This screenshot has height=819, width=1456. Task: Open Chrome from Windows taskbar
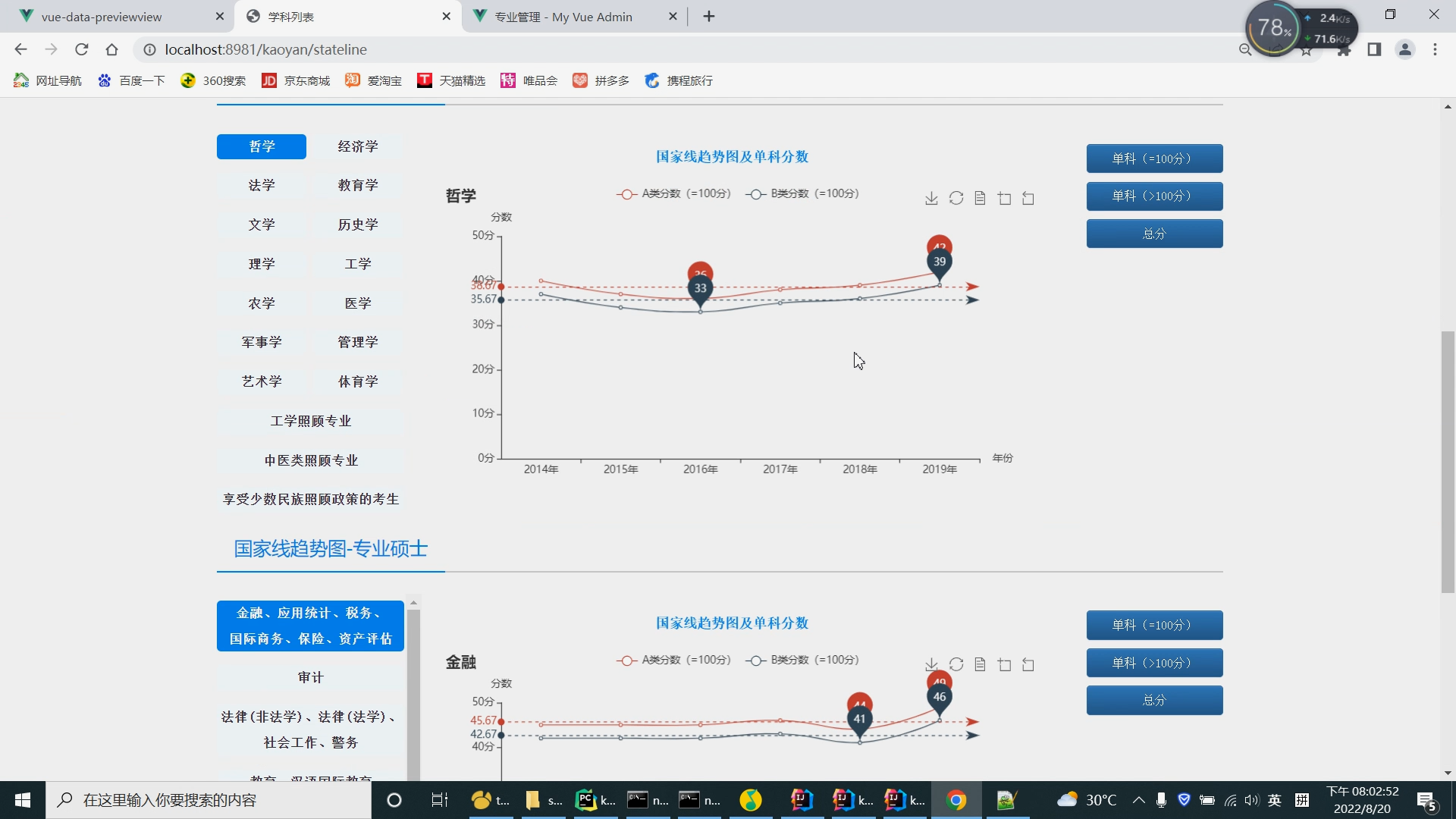(x=955, y=800)
